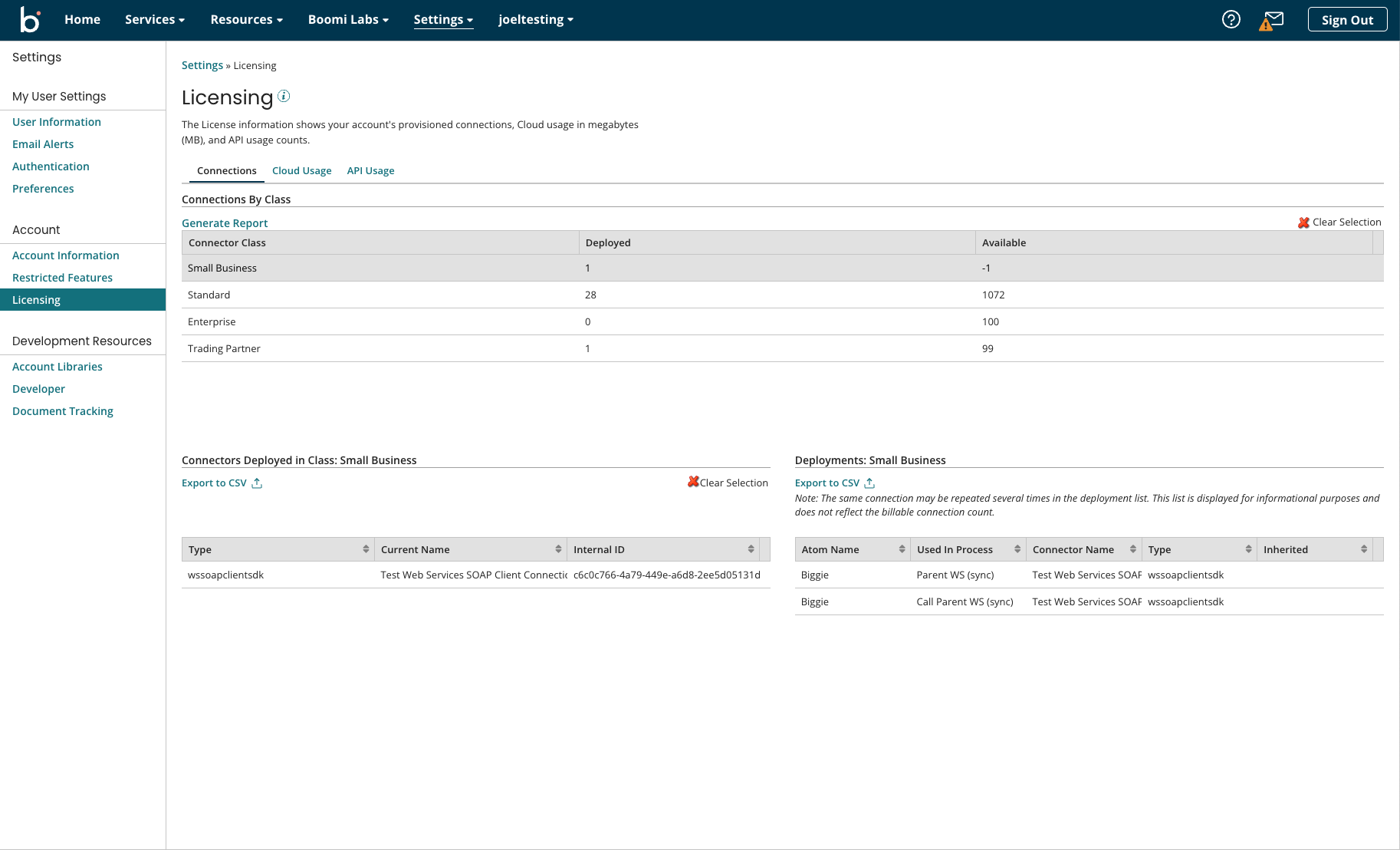Click the Internal ID c6c0c766-4a79-449e-a6d8-2ee5d05131d cell

(667, 575)
